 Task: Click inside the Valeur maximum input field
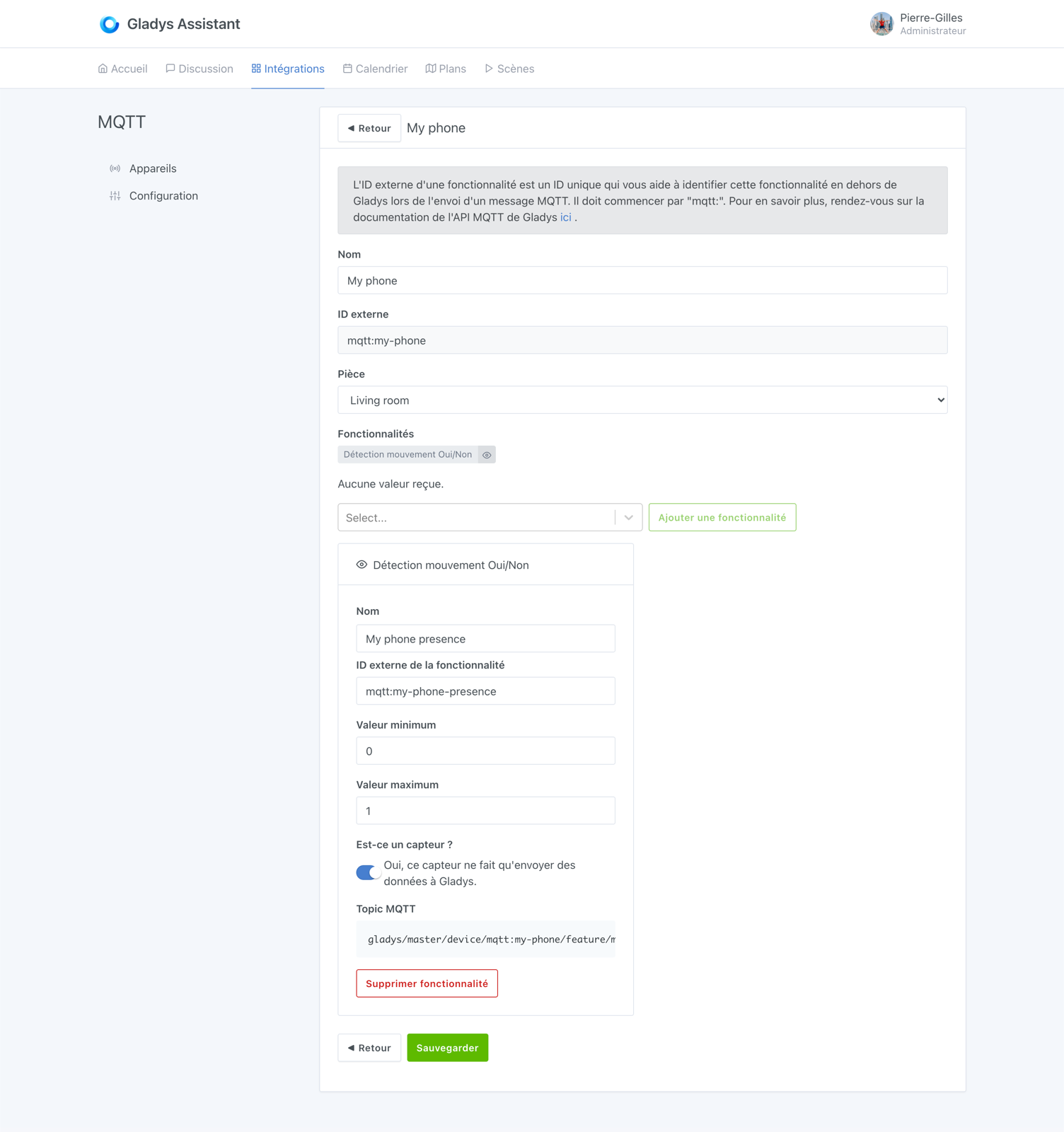(x=485, y=810)
